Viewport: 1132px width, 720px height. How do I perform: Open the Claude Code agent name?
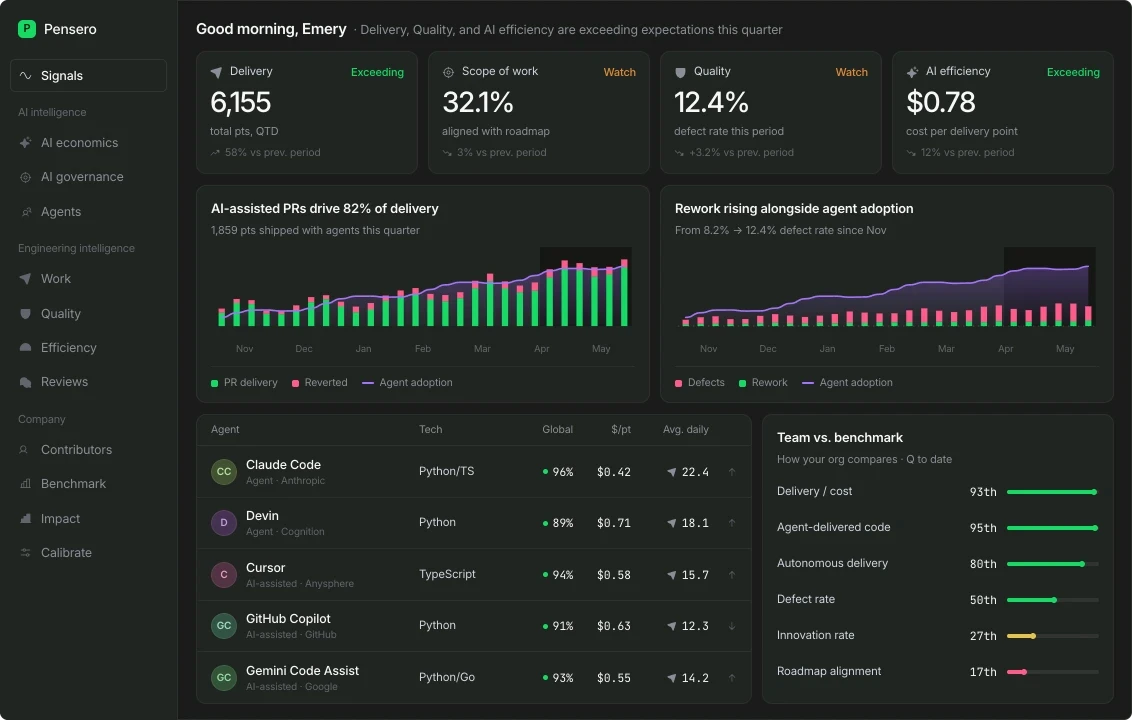point(283,465)
